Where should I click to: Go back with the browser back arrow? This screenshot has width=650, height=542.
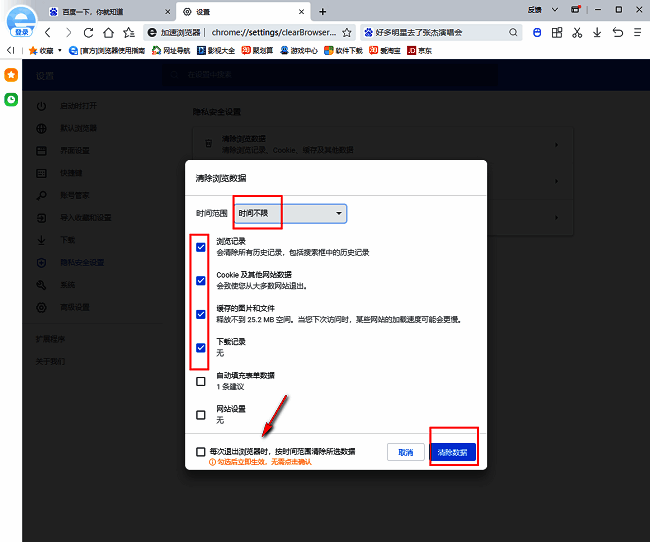[48, 32]
